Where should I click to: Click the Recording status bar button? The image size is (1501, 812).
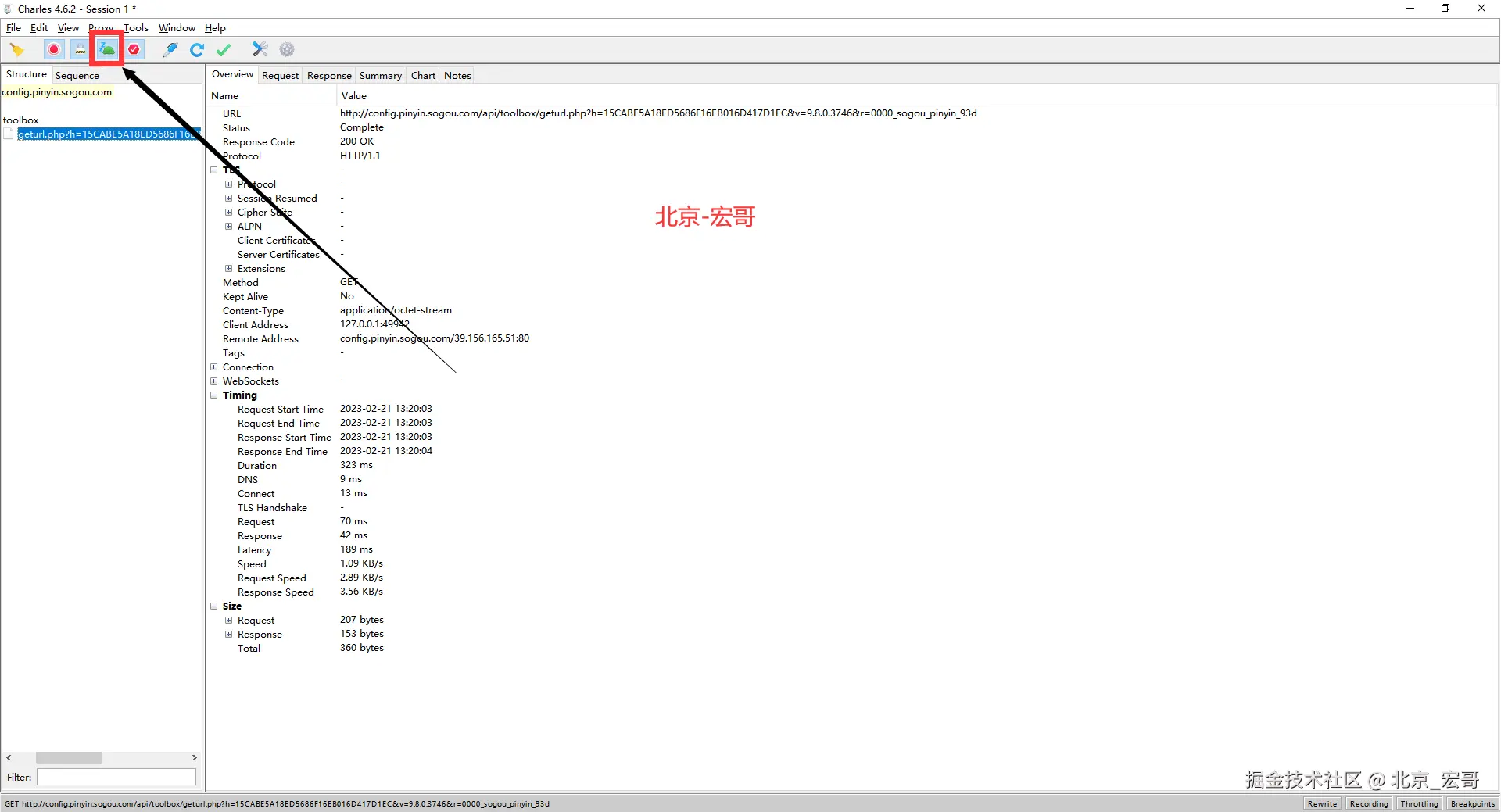1369,803
